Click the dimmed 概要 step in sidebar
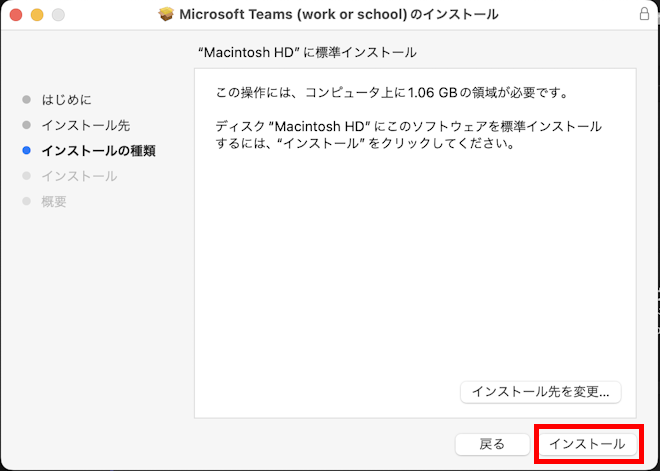 click(x=54, y=202)
